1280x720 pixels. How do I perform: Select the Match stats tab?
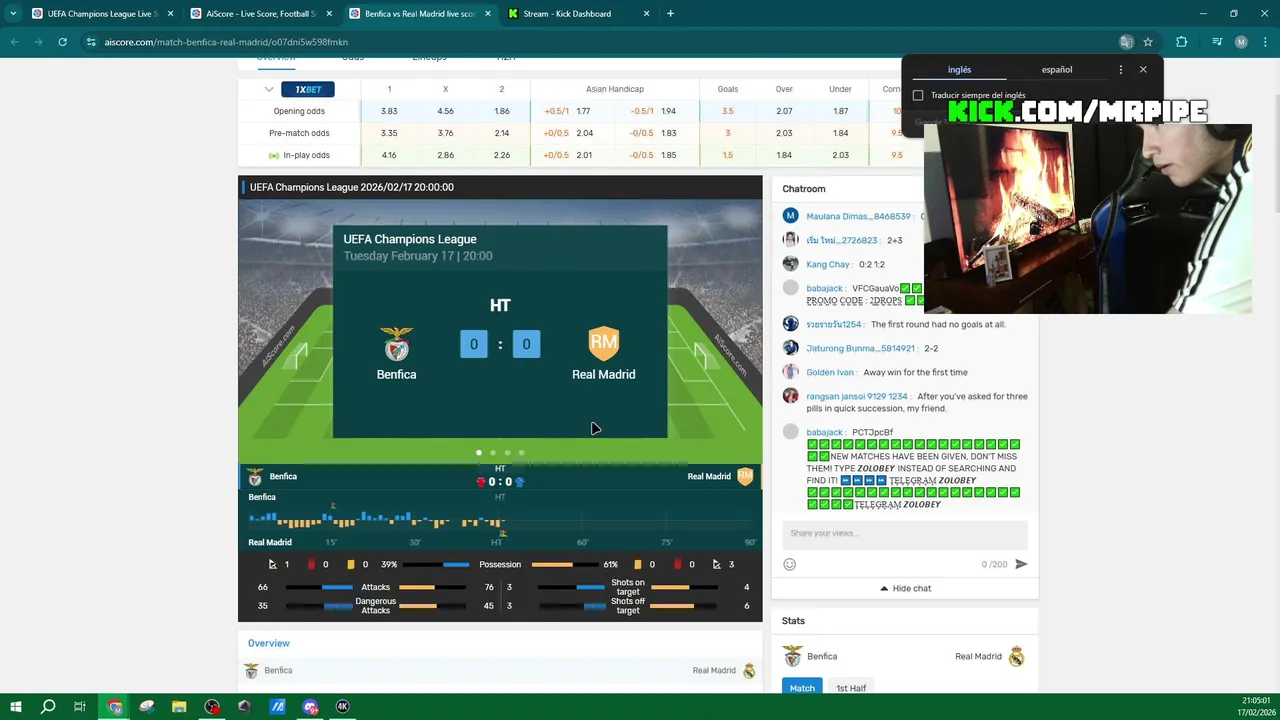pyautogui.click(x=802, y=688)
